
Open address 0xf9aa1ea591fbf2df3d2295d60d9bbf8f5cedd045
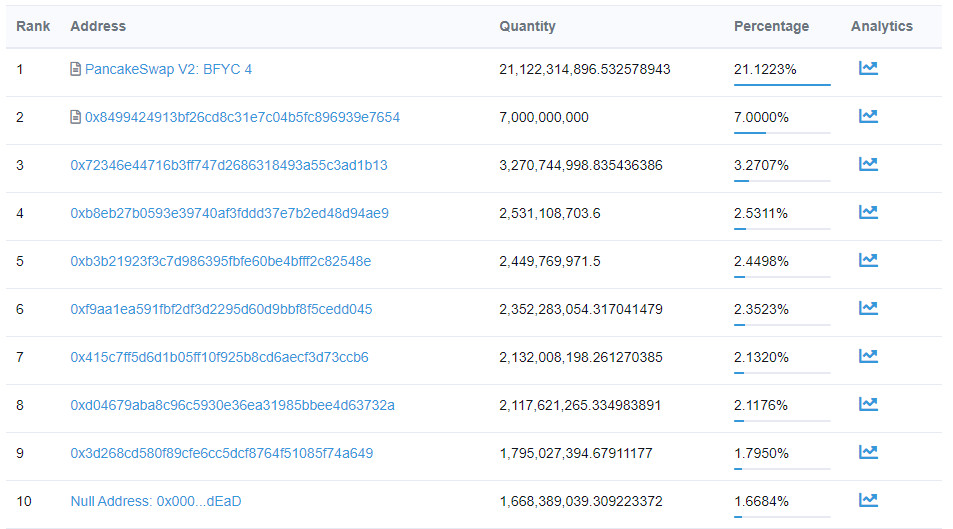pos(221,309)
